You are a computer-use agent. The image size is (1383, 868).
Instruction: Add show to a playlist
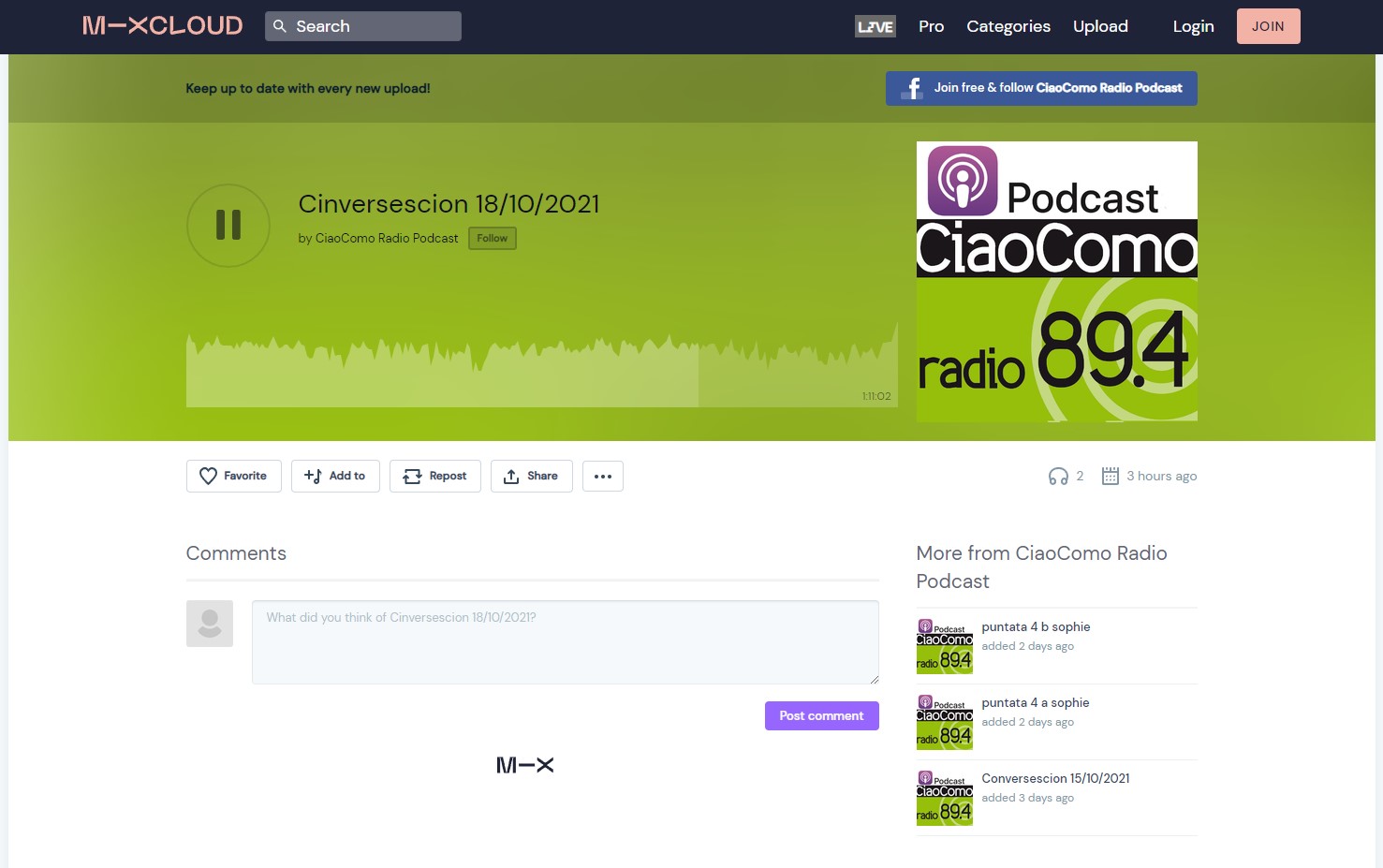click(x=335, y=476)
